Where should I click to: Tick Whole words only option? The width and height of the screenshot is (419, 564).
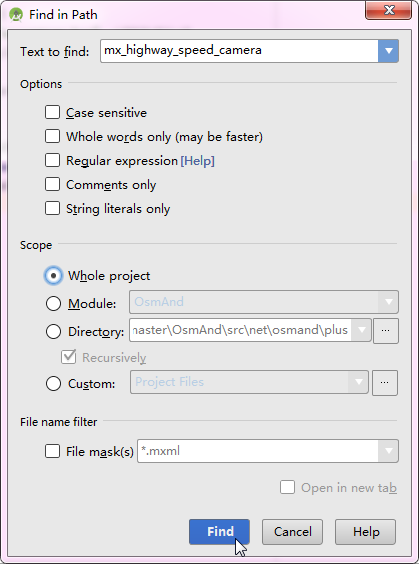[53, 137]
